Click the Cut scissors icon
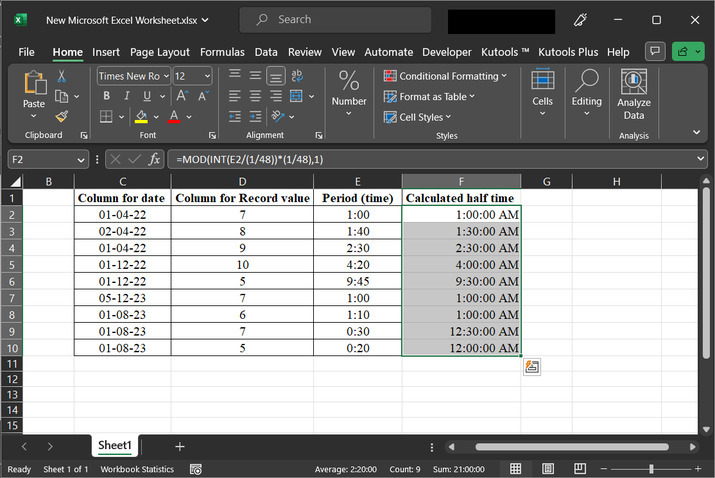Viewport: 715px width, 478px height. pos(62,77)
